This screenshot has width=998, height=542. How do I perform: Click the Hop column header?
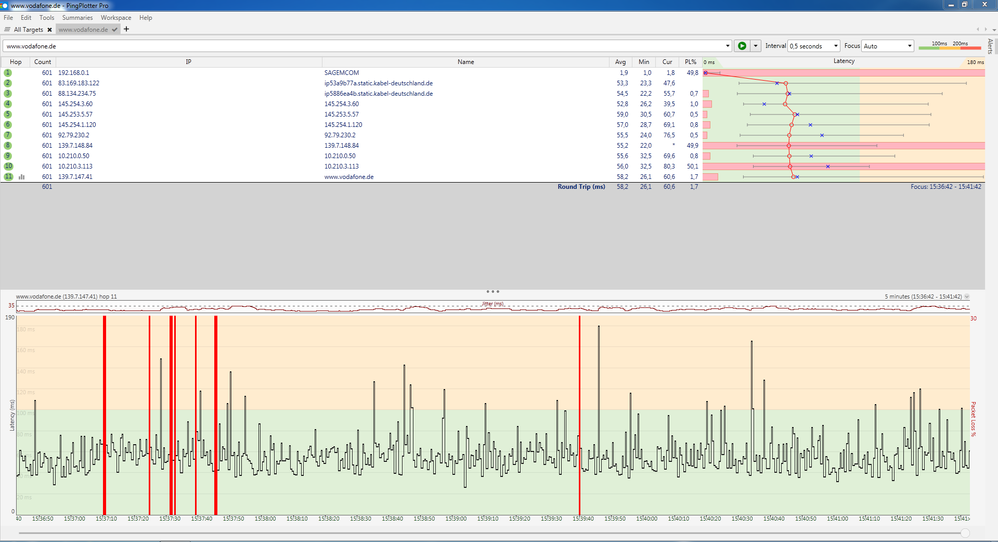(15, 62)
